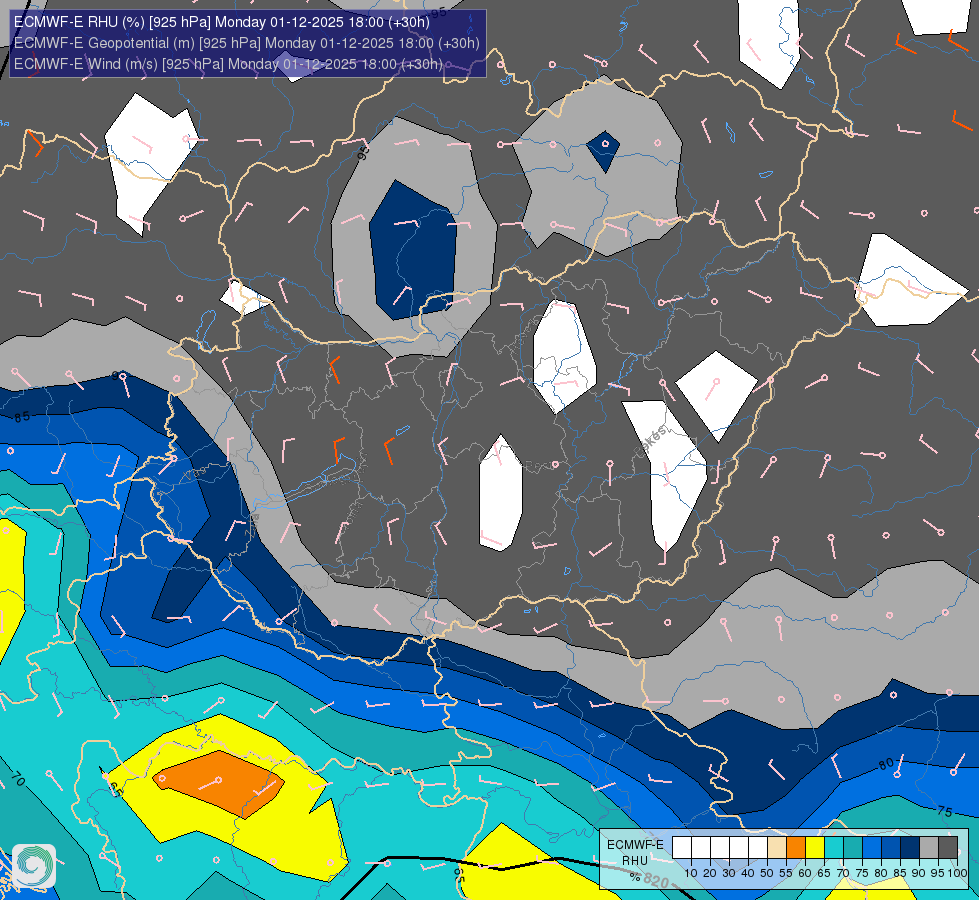Pick the medium blue 80-85 legend swatch
The image size is (979, 900).
891,847
